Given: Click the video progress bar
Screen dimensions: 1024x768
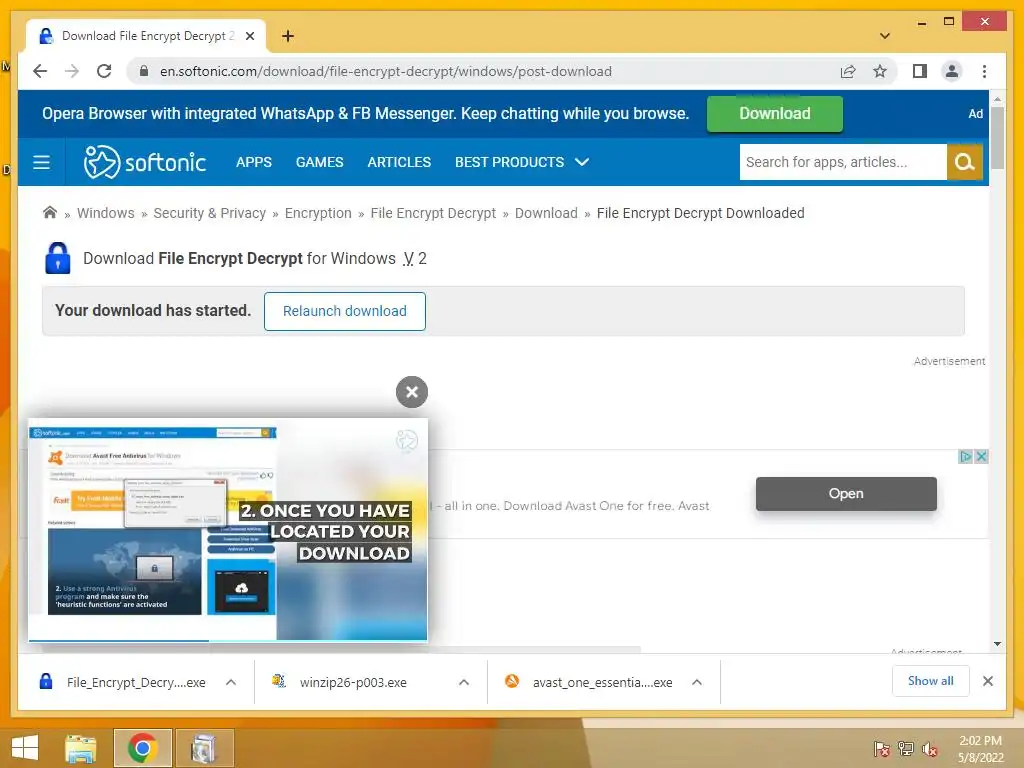Looking at the screenshot, I should point(228,640).
